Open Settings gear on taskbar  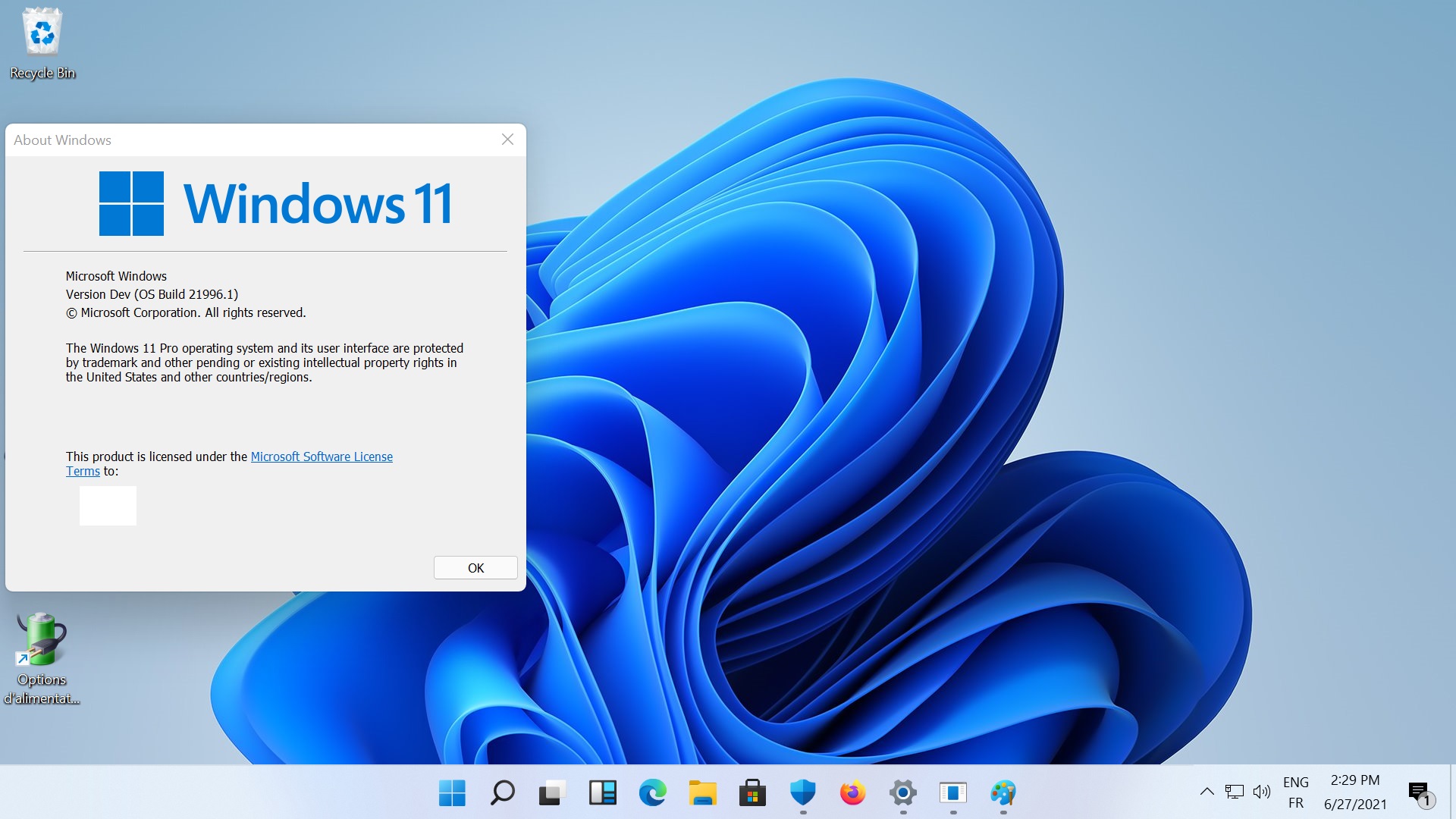click(x=902, y=793)
